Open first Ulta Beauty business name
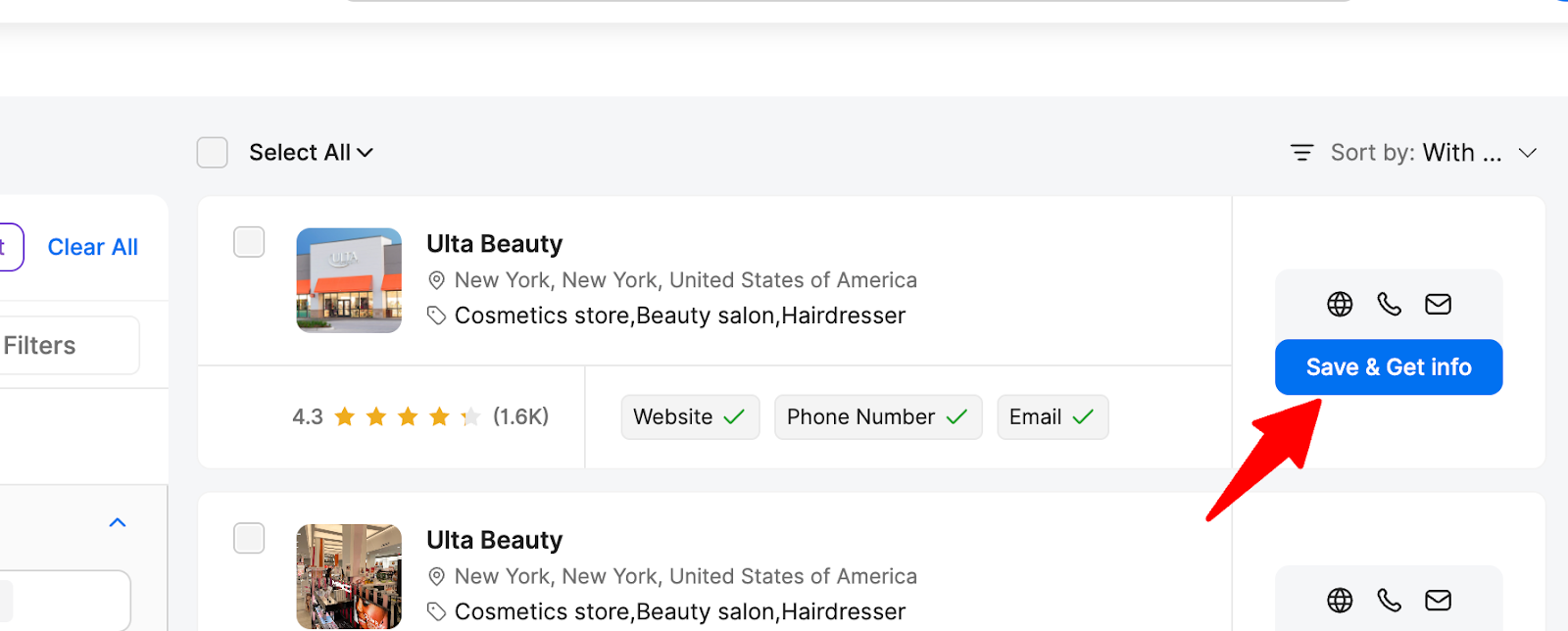This screenshot has height=631, width=1568. [495, 244]
